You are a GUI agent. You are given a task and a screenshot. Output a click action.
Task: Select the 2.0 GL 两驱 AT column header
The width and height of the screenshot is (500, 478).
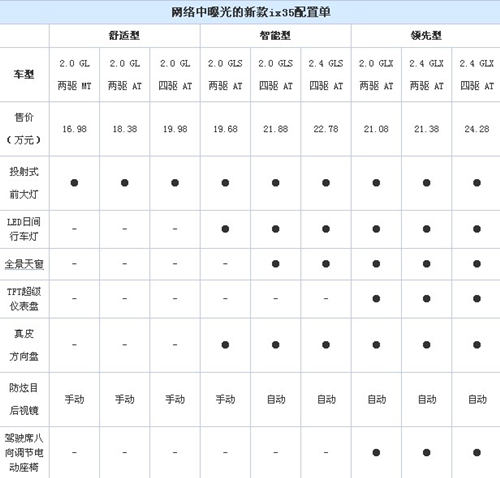(x=125, y=74)
